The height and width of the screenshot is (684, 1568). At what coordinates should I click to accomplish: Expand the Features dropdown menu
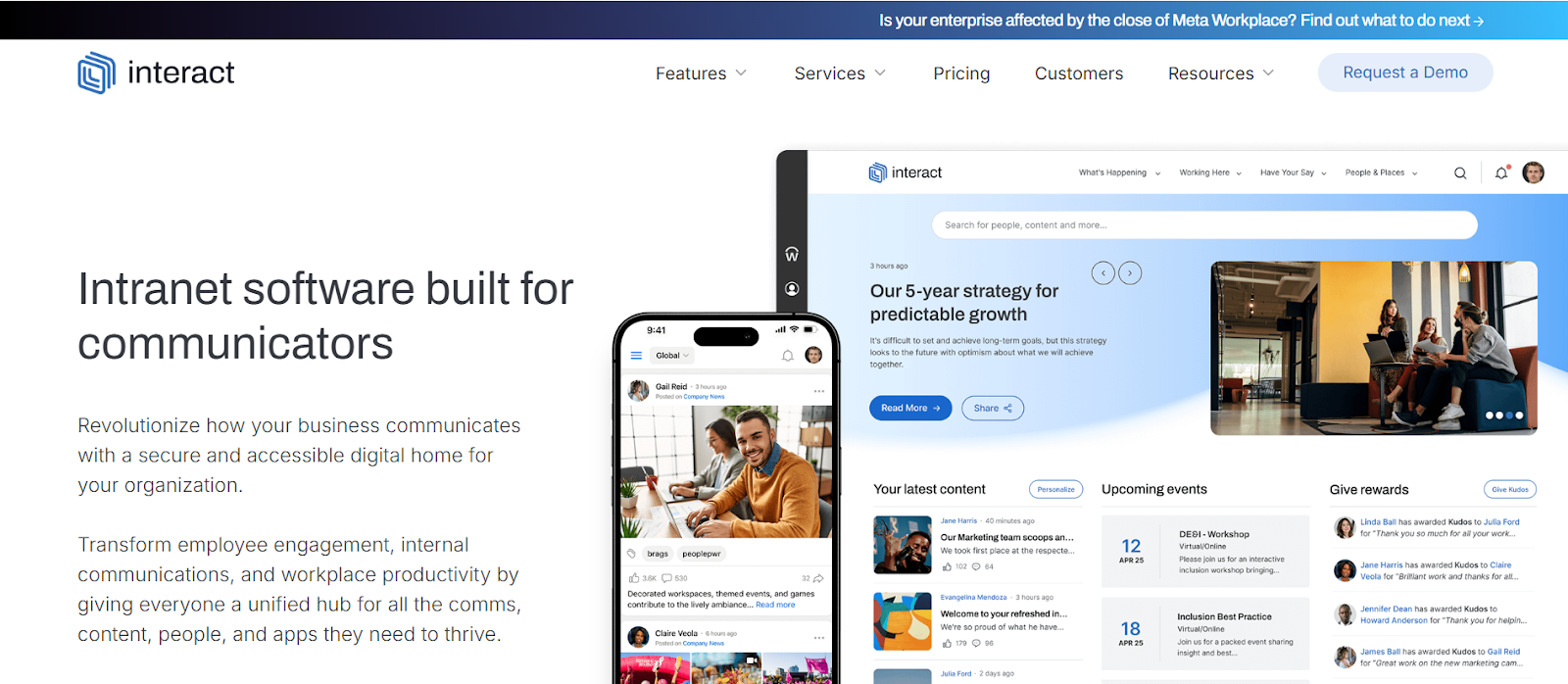pyautogui.click(x=701, y=73)
